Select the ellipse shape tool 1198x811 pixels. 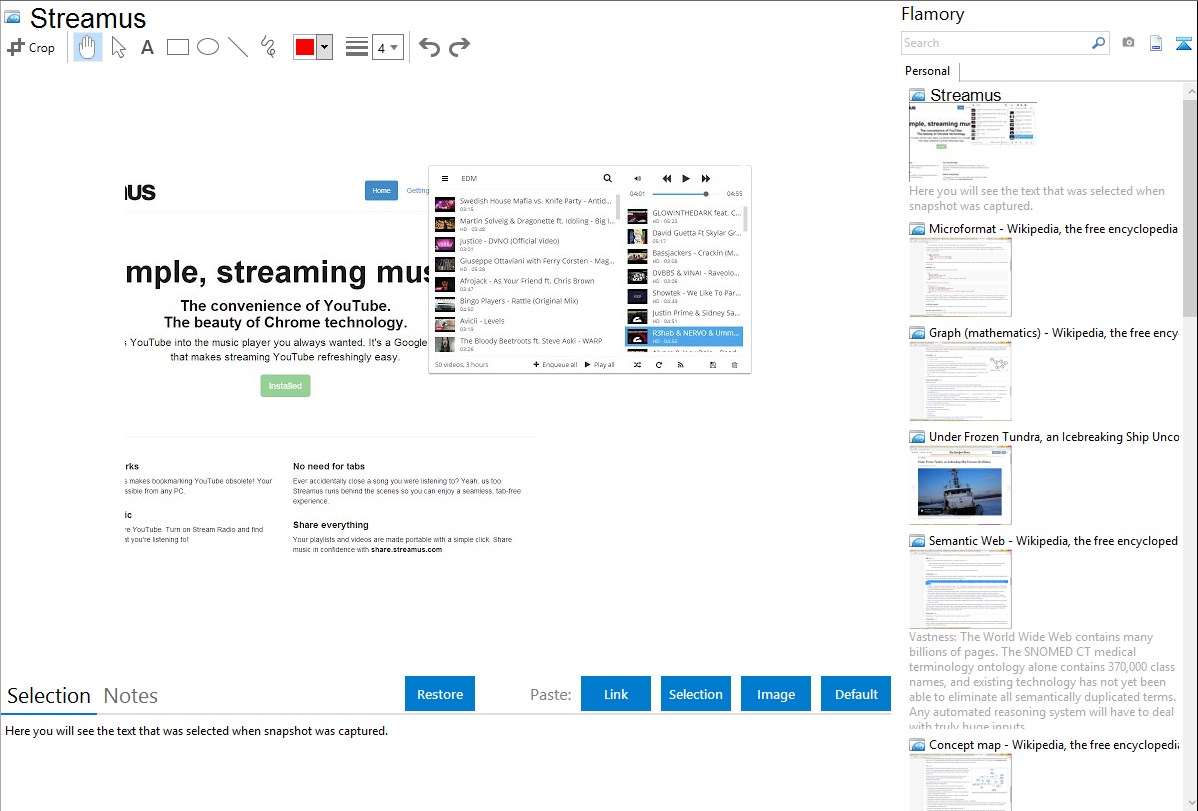208,47
